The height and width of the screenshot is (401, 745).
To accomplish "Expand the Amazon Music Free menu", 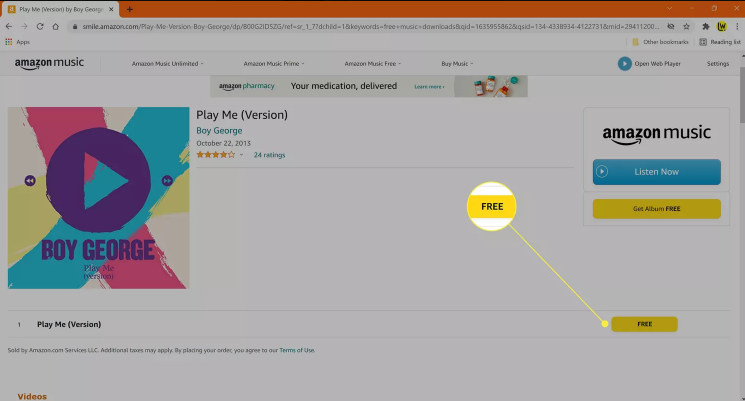I will [372, 64].
